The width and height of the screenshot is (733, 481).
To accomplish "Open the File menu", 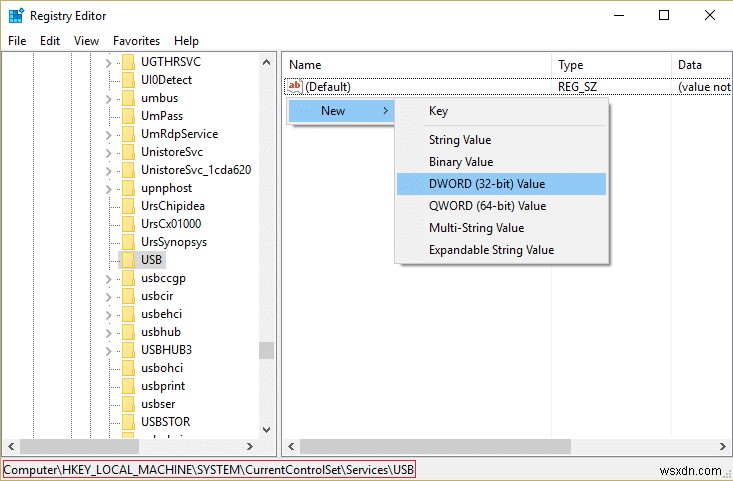I will 17,41.
